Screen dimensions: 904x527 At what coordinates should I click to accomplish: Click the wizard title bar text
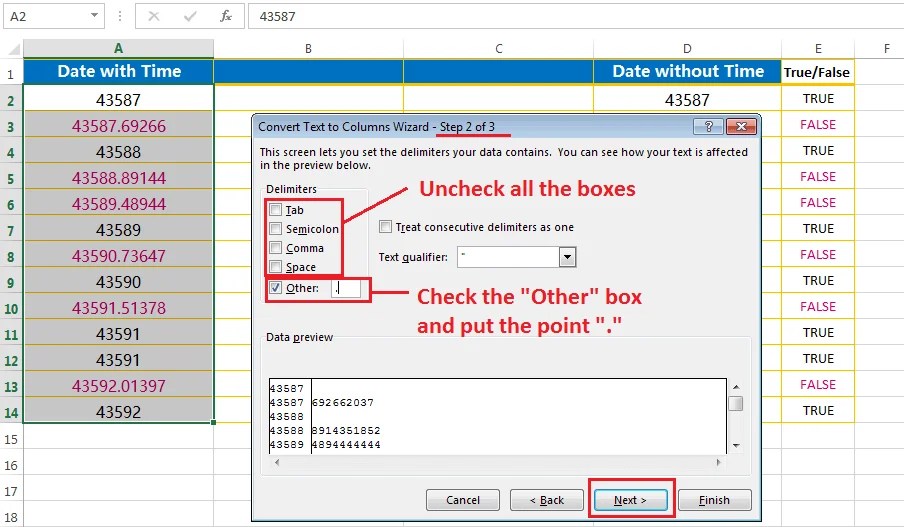(376, 126)
